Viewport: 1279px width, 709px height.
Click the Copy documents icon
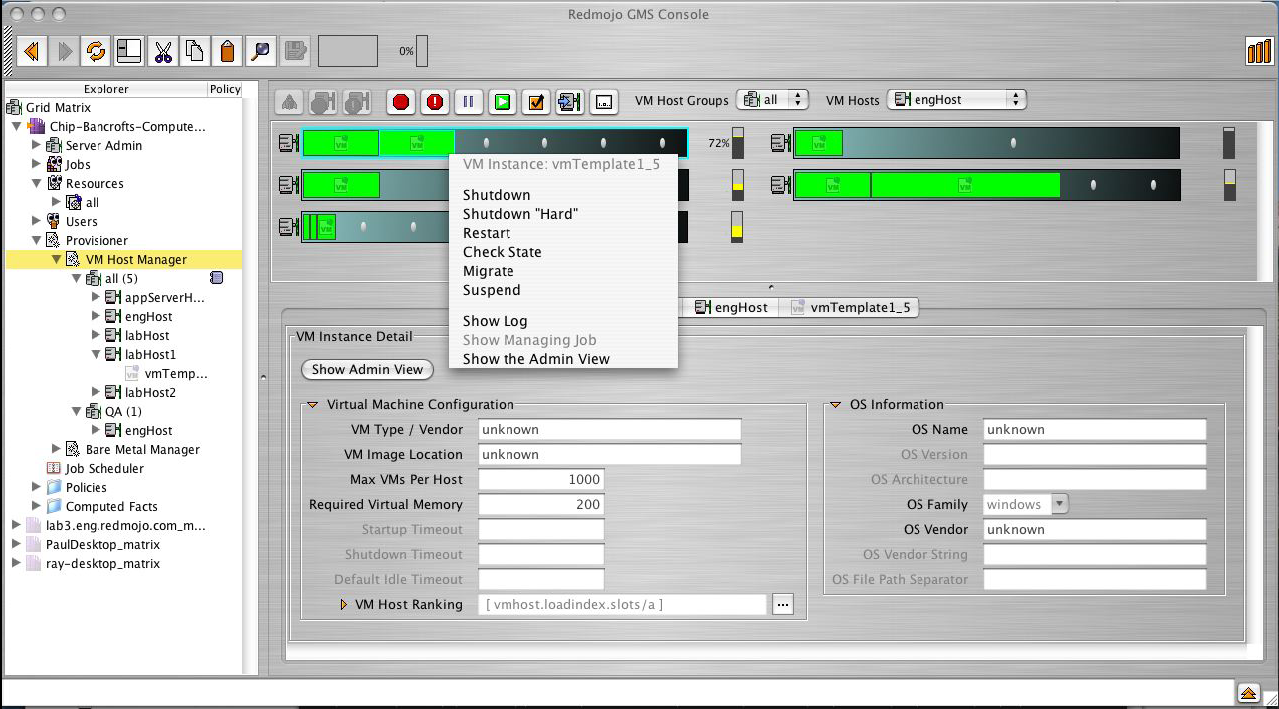click(195, 51)
